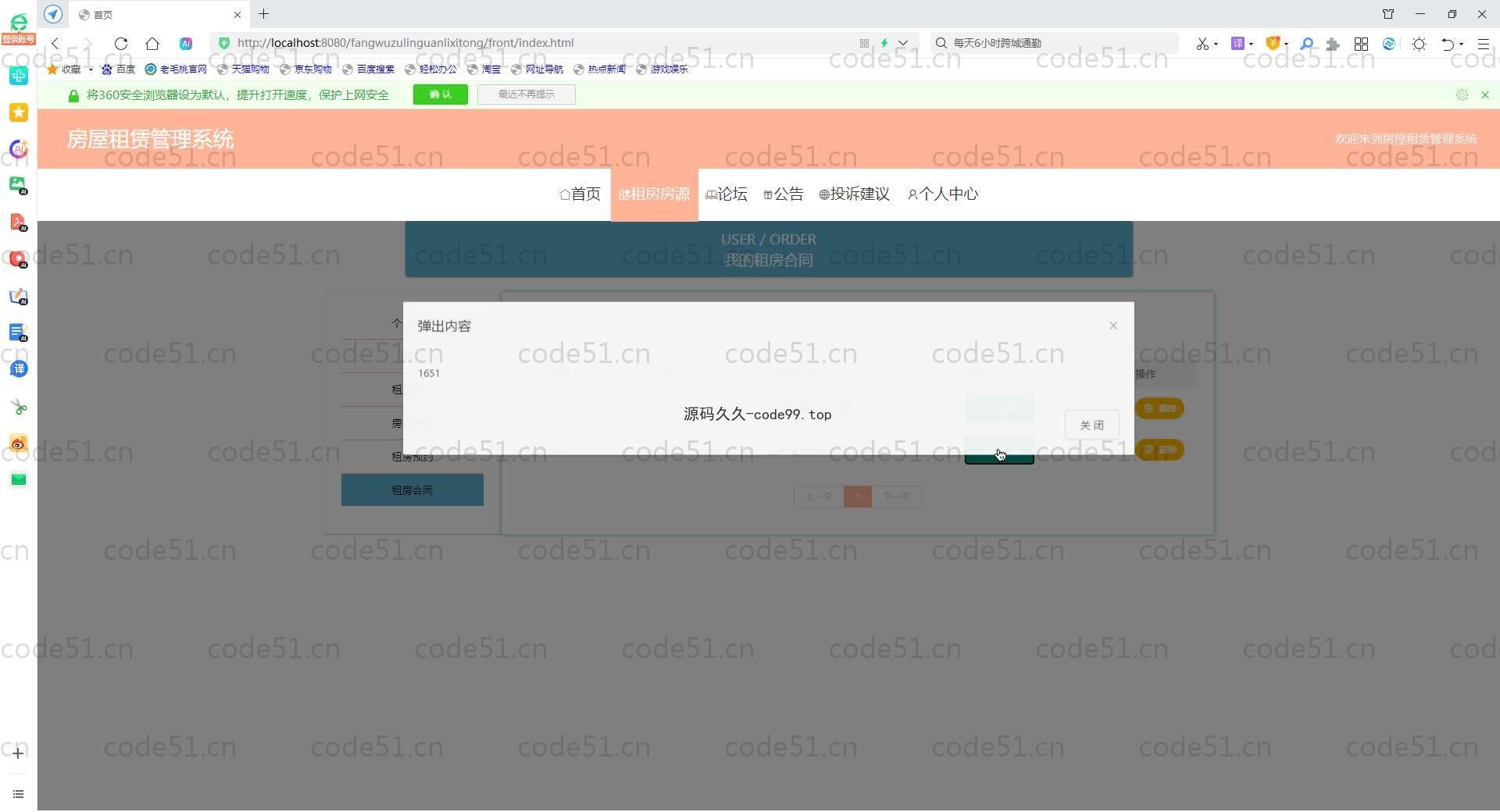Close the 弹出内容 dialog with X
The image size is (1500, 812).
(x=1113, y=326)
